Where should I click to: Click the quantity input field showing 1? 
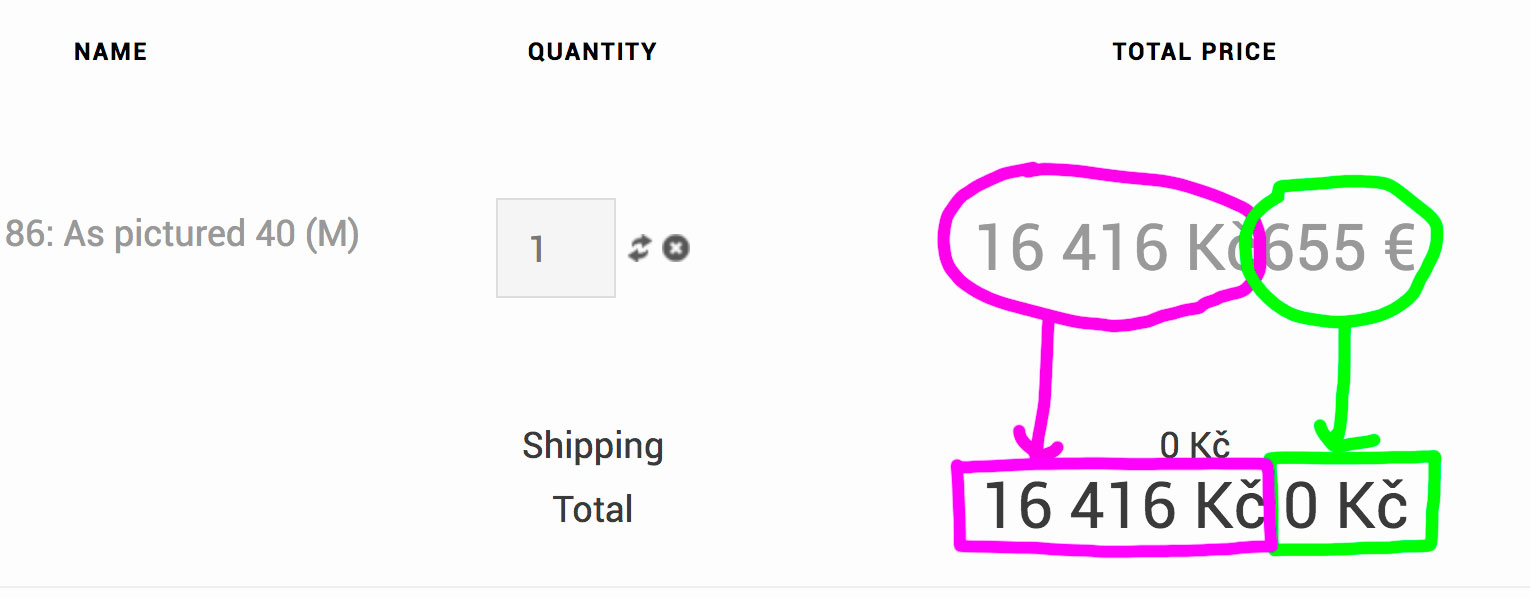coord(555,248)
